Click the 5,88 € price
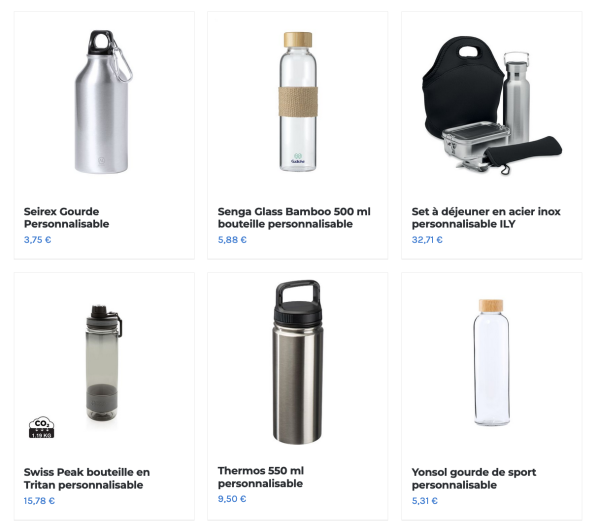 [232, 240]
